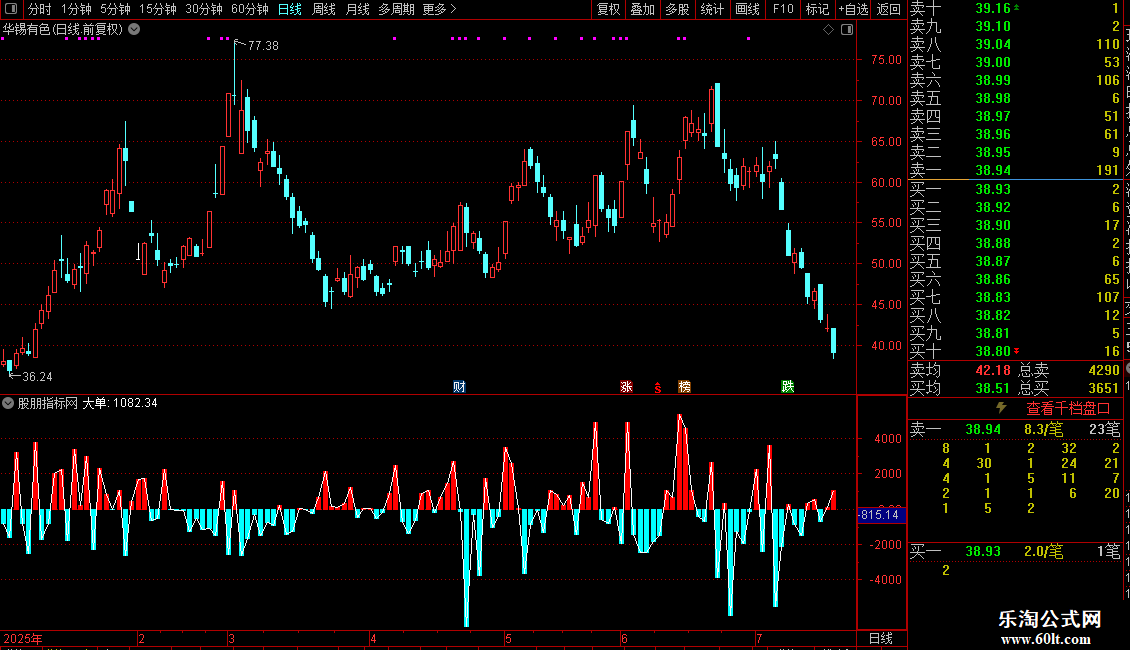This screenshot has height=650, width=1130.
Task: Open the 跌 limit-down event marker
Action: coord(788,387)
